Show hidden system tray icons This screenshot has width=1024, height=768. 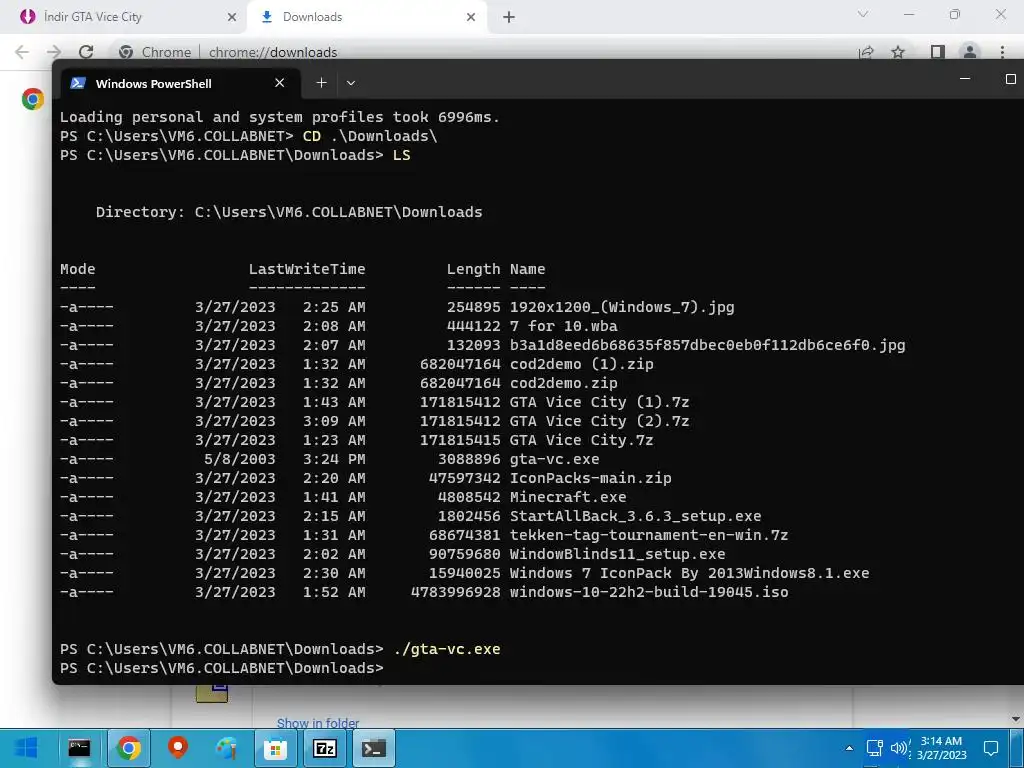click(849, 748)
